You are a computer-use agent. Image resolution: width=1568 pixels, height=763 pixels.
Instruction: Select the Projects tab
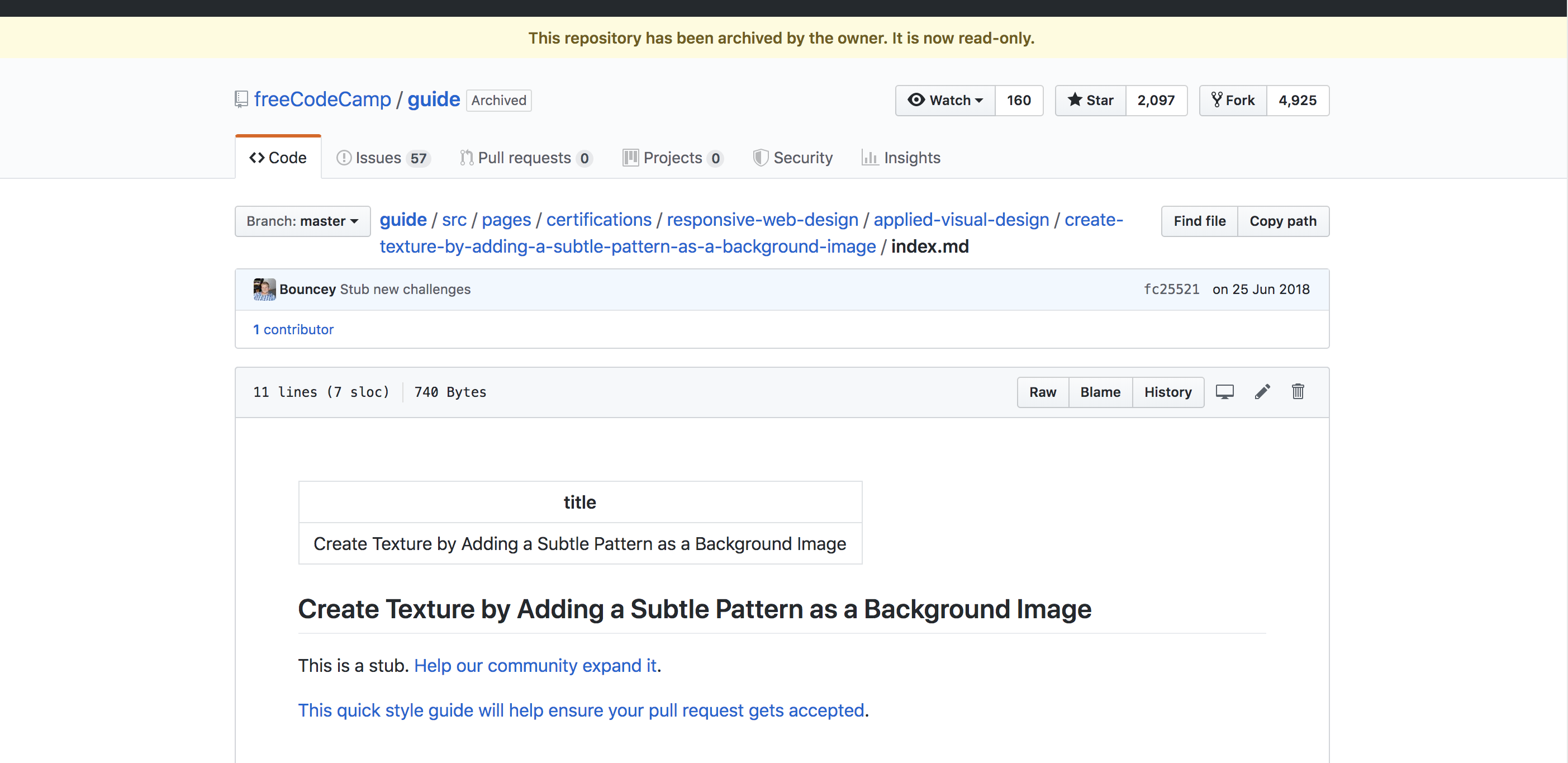pyautogui.click(x=672, y=157)
